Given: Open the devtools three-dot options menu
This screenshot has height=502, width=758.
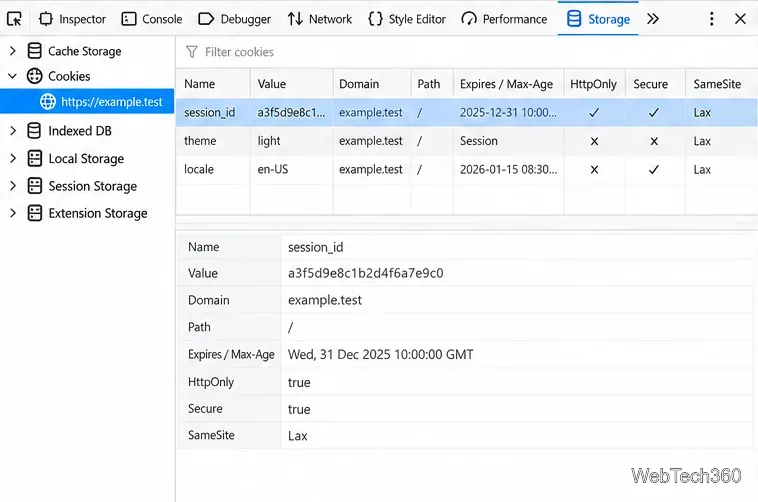Looking at the screenshot, I should (x=711, y=19).
